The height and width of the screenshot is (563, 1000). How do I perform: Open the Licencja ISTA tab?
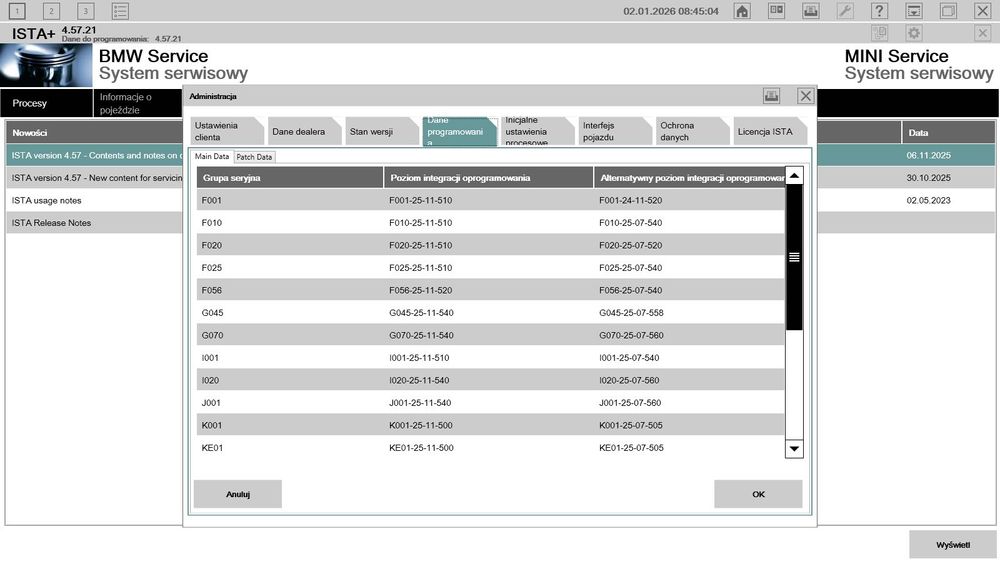tap(770, 131)
